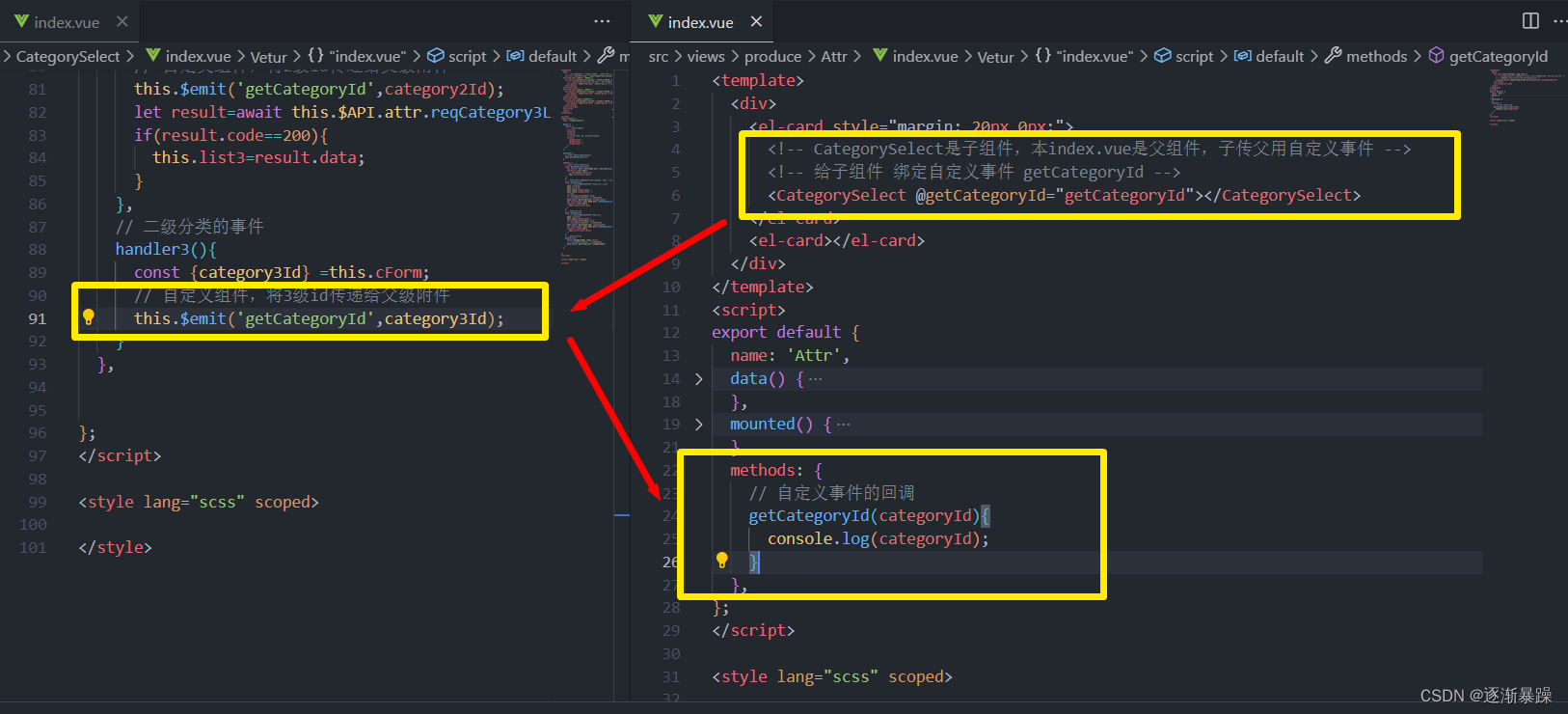Click the folded mounted() ellipsis on line 19
The width and height of the screenshot is (1568, 714).
click(x=844, y=424)
